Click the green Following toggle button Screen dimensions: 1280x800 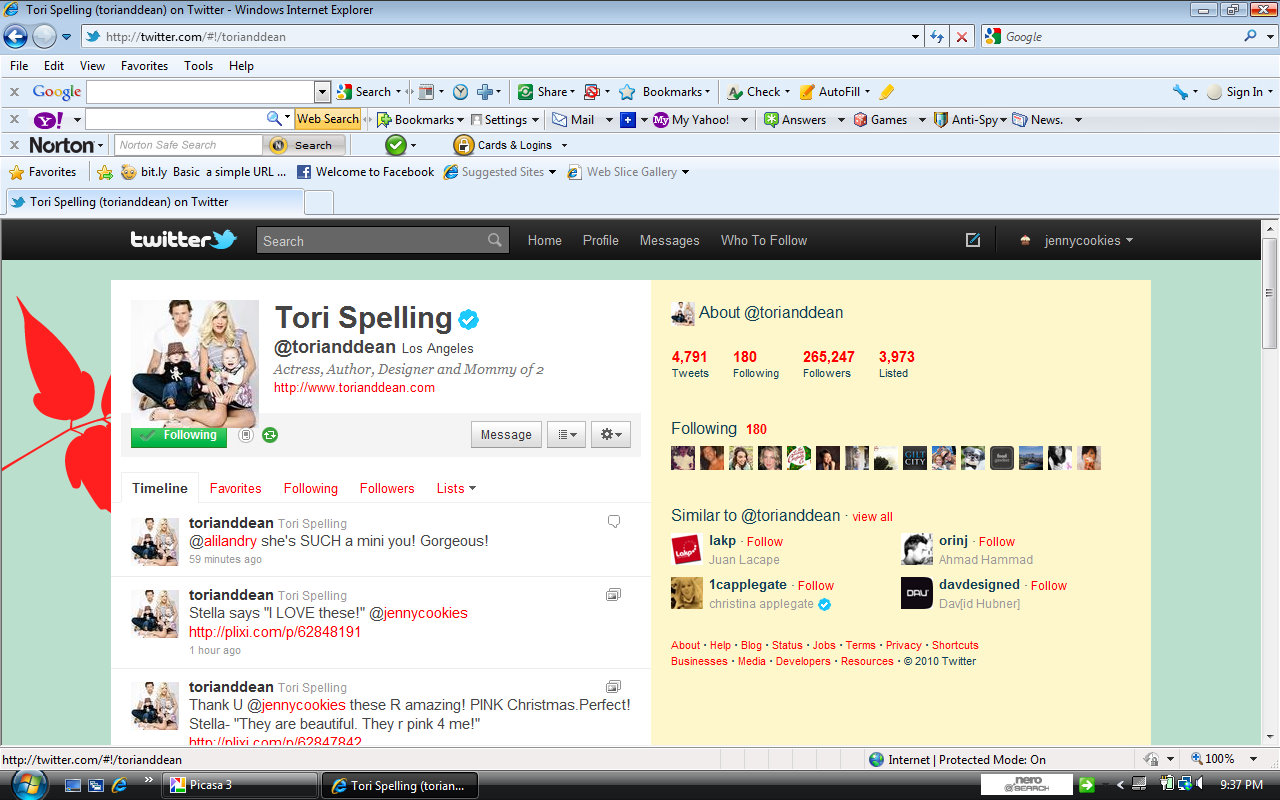coord(179,436)
